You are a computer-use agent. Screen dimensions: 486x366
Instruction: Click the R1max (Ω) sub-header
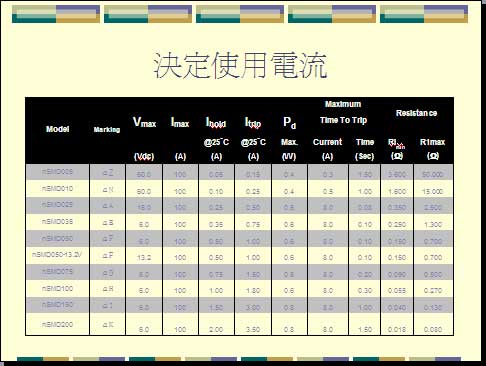tap(432, 149)
